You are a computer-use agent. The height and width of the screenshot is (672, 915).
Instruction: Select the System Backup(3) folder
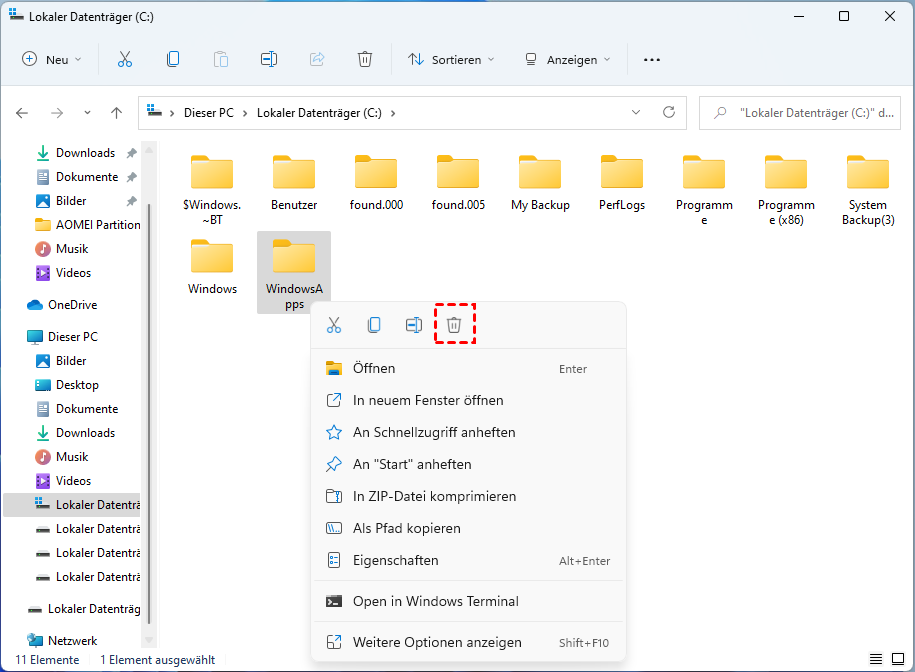click(x=868, y=190)
